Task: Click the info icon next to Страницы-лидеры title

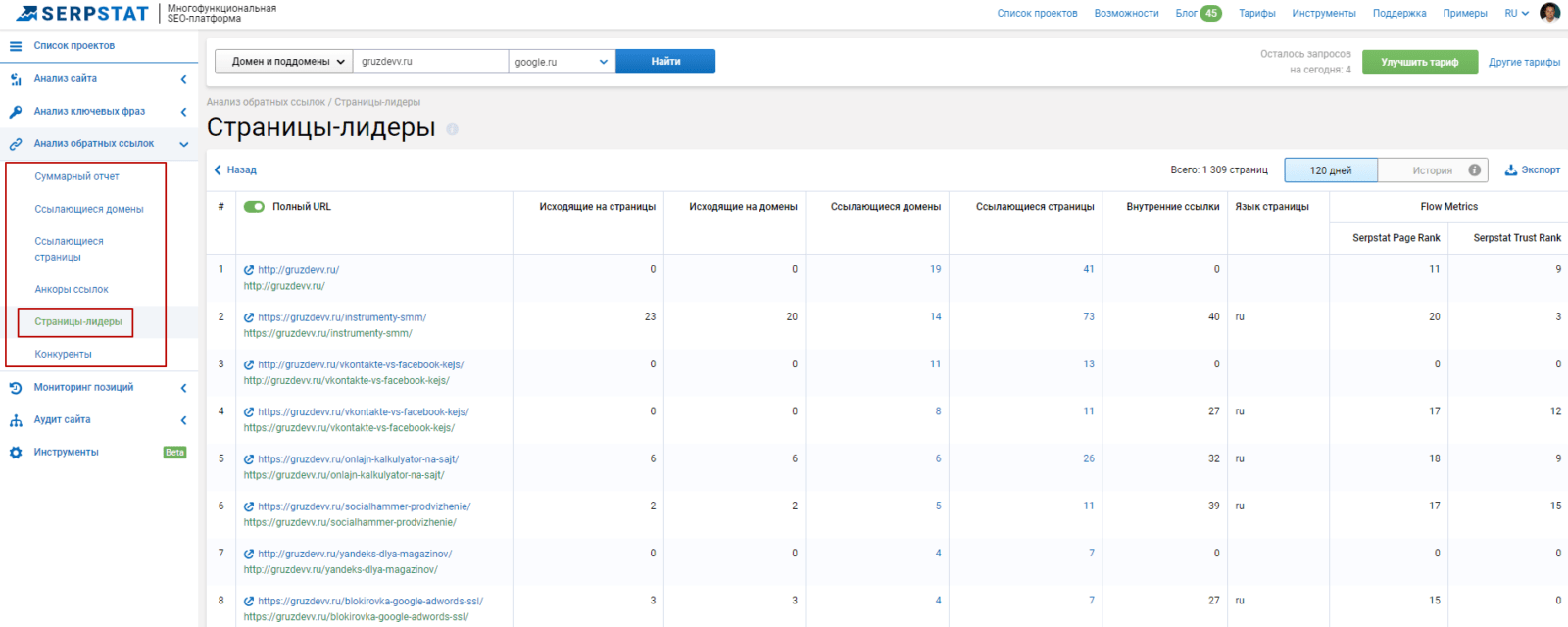Action: click(452, 129)
